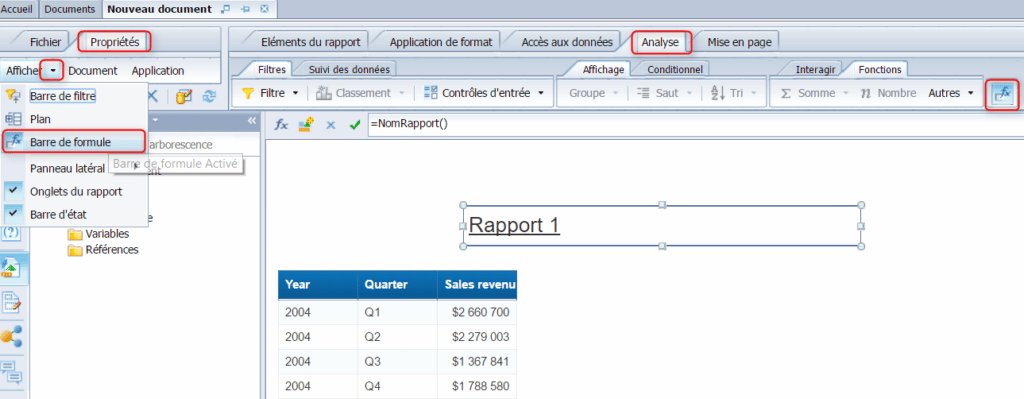Image resolution: width=1024 pixels, height=399 pixels.
Task: Expand the Filtre dropdown arrow
Action: point(295,93)
